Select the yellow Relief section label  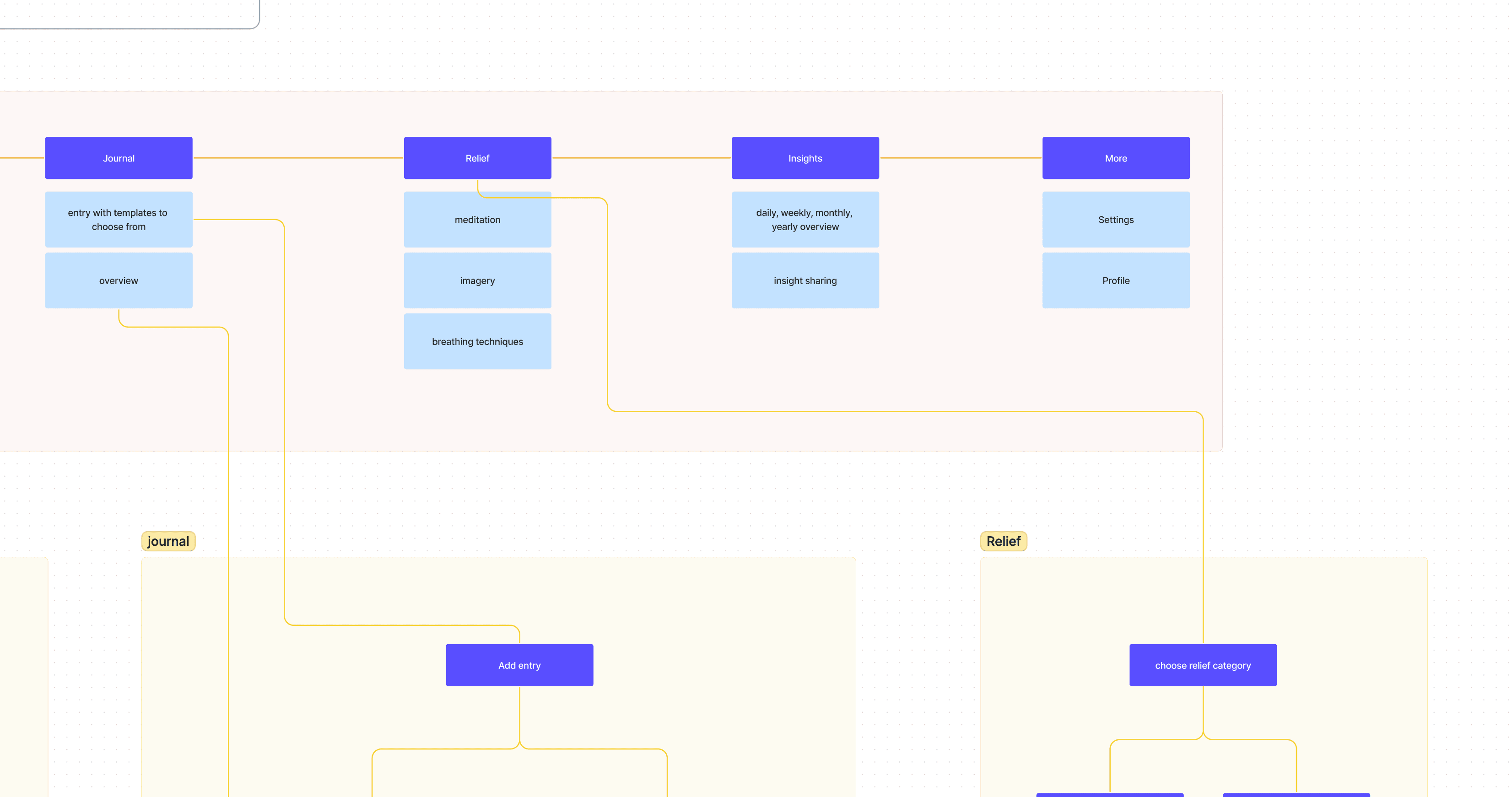tap(1003, 541)
